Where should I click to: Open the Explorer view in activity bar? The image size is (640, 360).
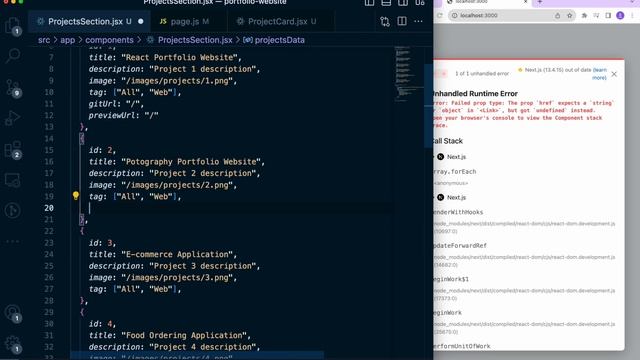coord(13,26)
